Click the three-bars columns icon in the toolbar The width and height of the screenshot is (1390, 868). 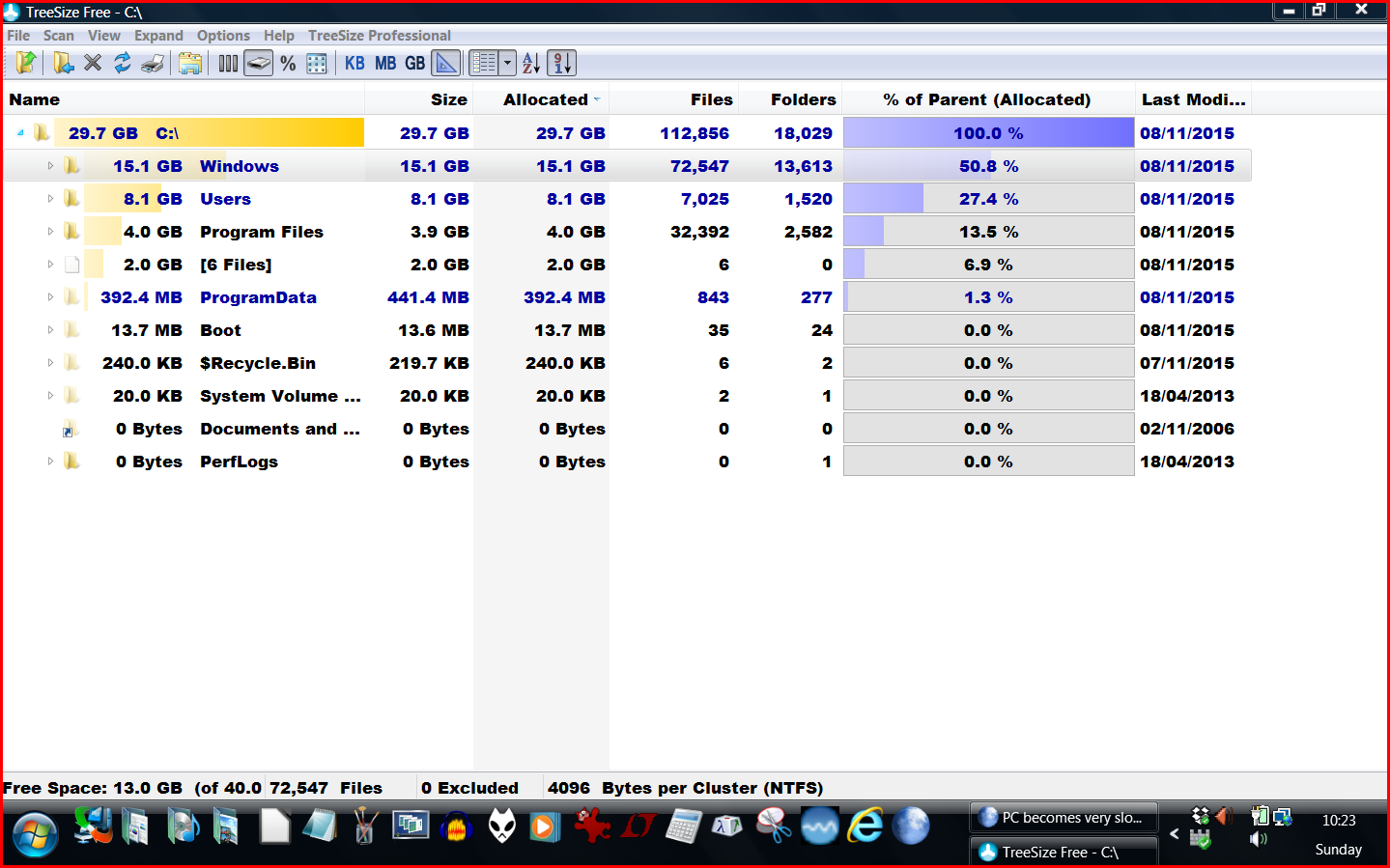228,63
